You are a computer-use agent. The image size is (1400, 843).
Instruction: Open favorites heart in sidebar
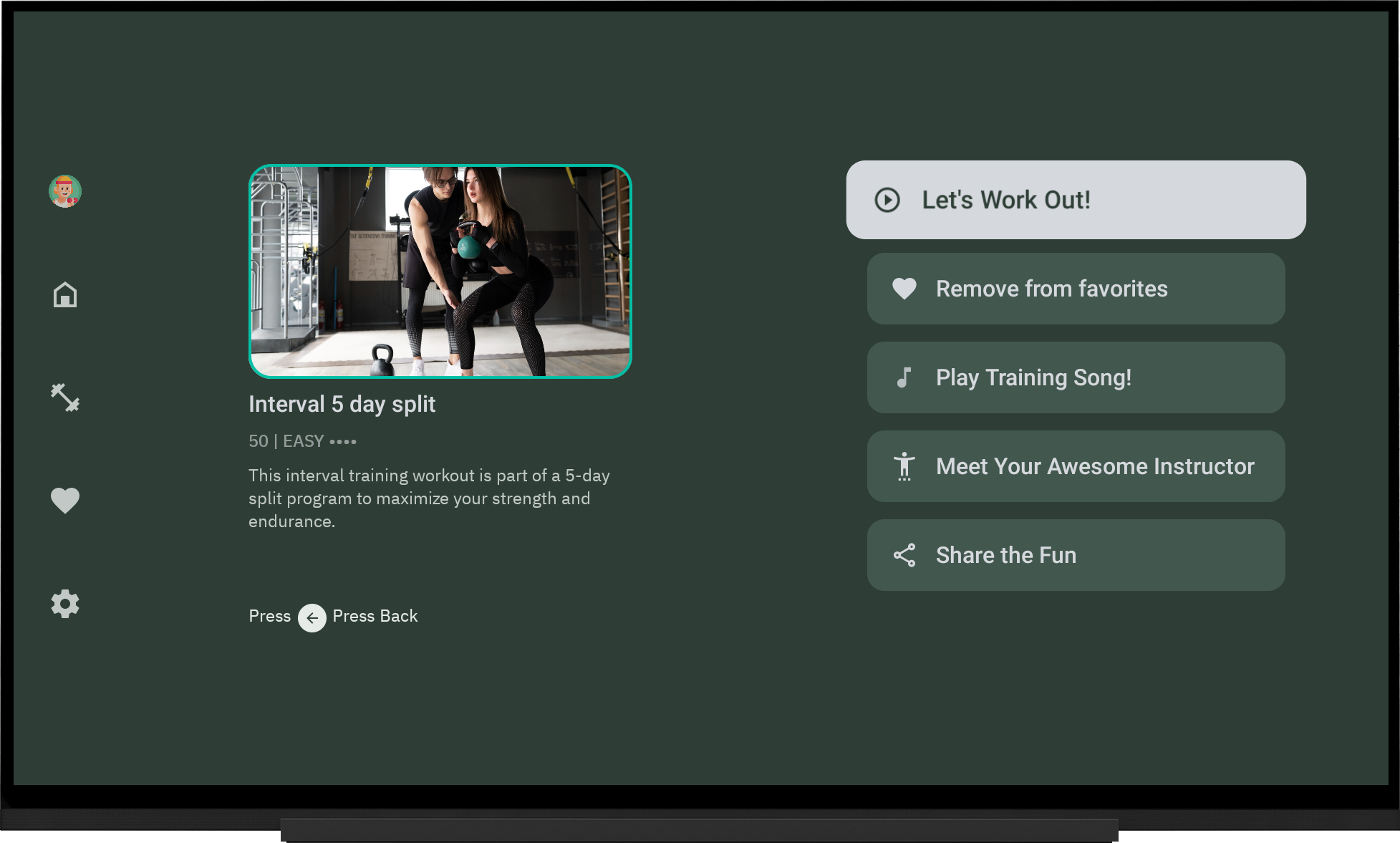coord(65,501)
